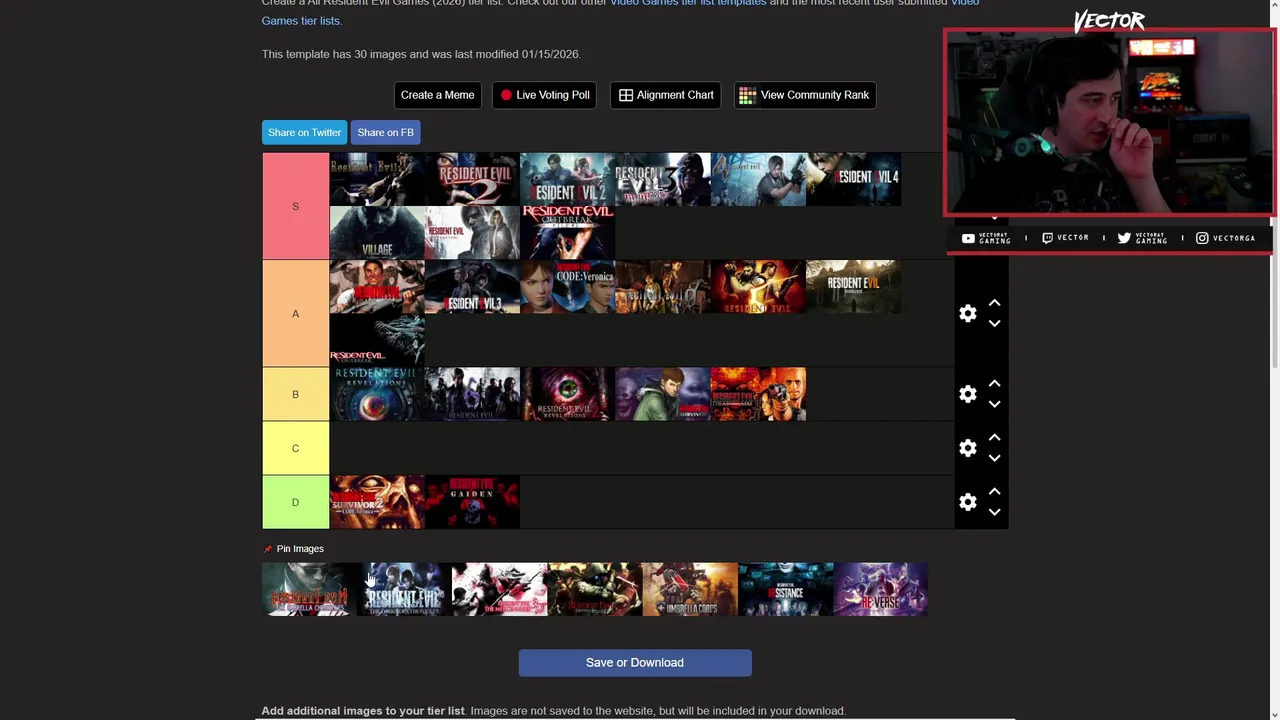This screenshot has height=720, width=1280.
Task: Open settings gear for tier C
Action: click(x=967, y=448)
